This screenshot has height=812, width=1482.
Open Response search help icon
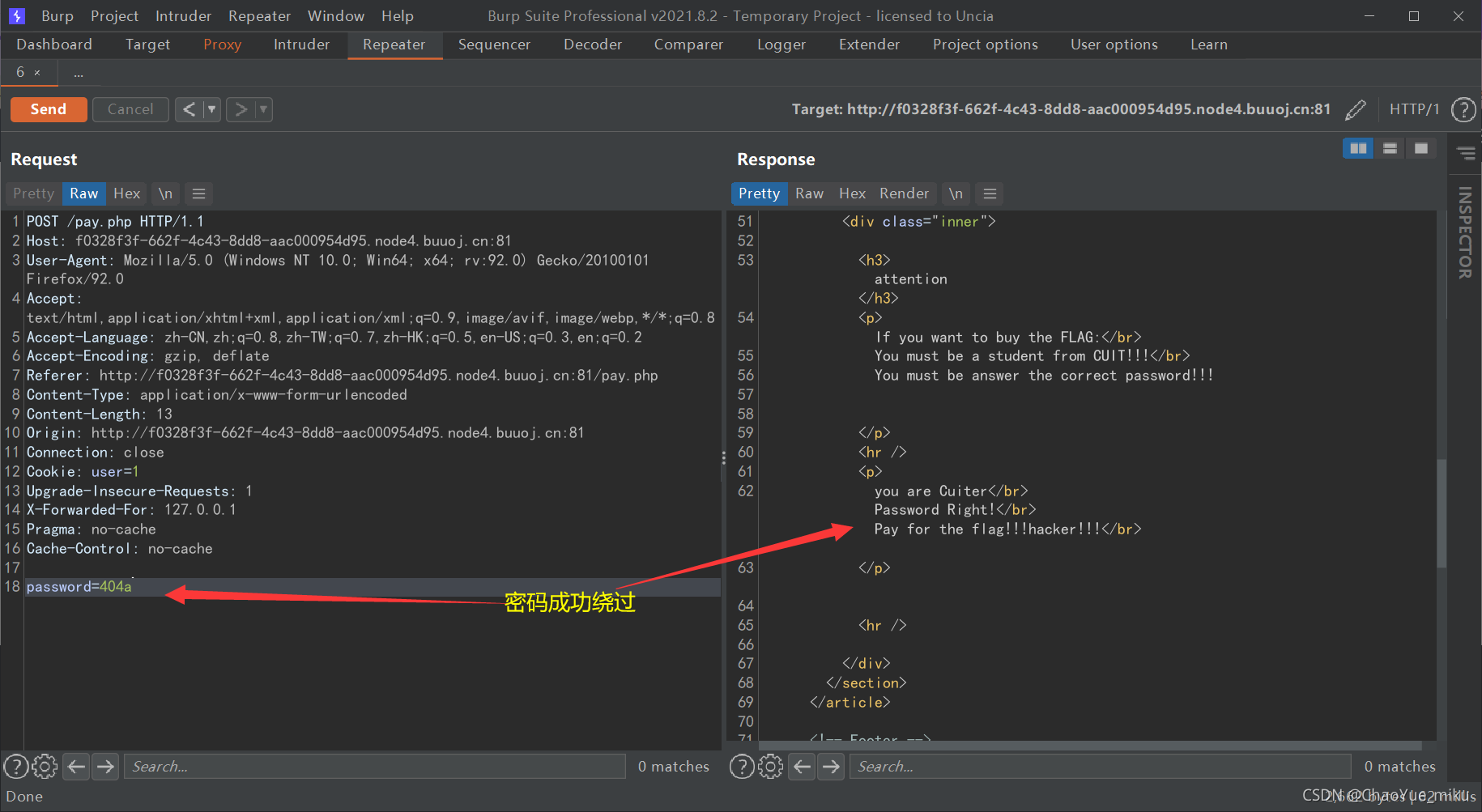pos(742,766)
